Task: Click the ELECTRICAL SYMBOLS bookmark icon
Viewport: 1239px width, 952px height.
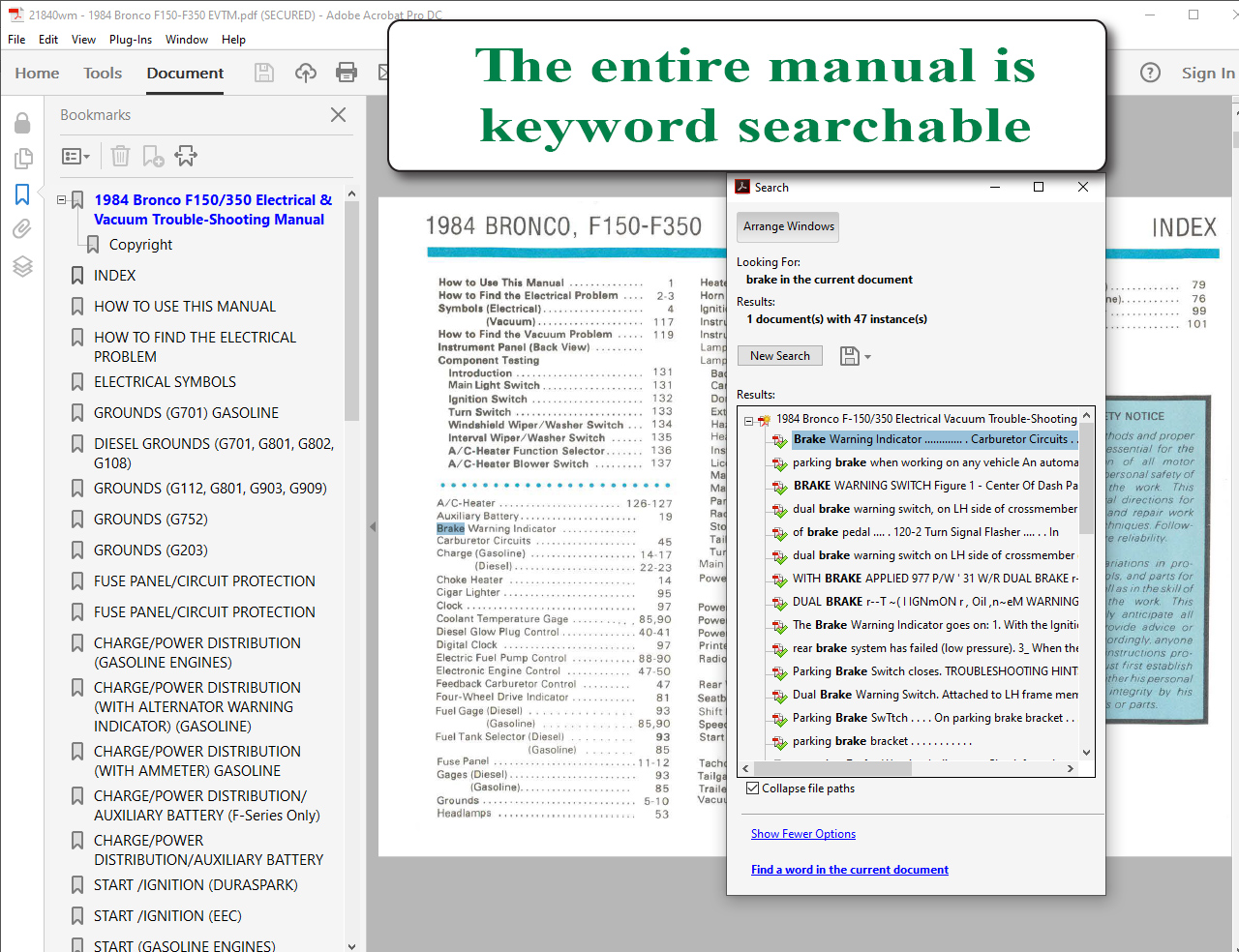Action: (x=77, y=382)
